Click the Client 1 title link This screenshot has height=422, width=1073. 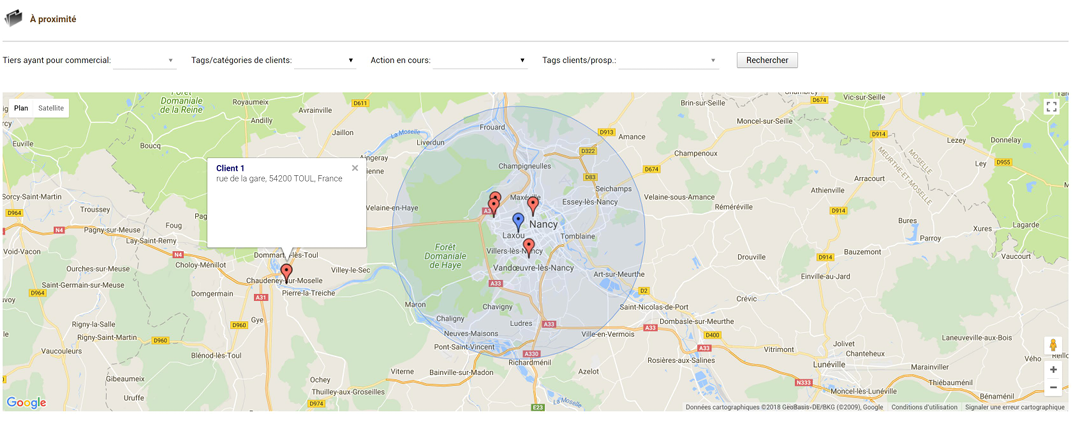(230, 168)
